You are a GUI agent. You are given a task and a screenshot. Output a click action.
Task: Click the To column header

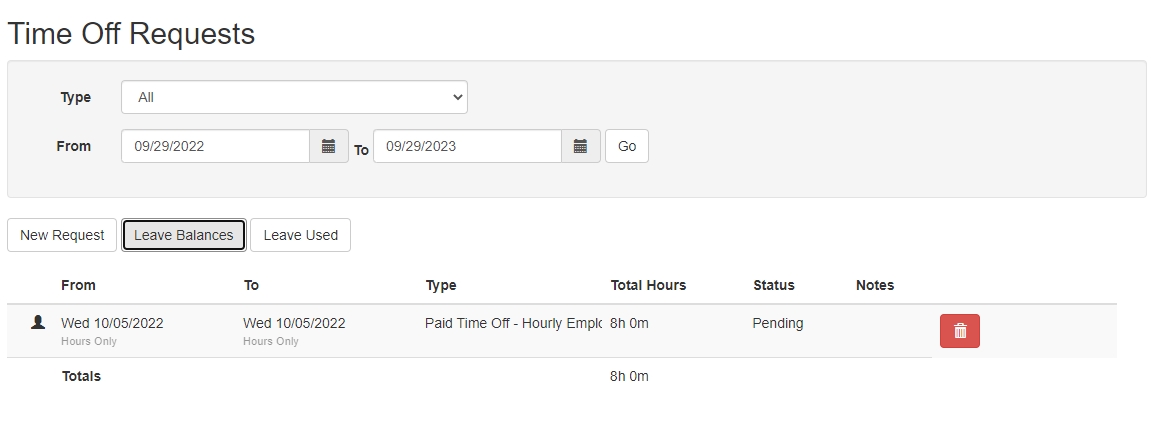click(251, 285)
